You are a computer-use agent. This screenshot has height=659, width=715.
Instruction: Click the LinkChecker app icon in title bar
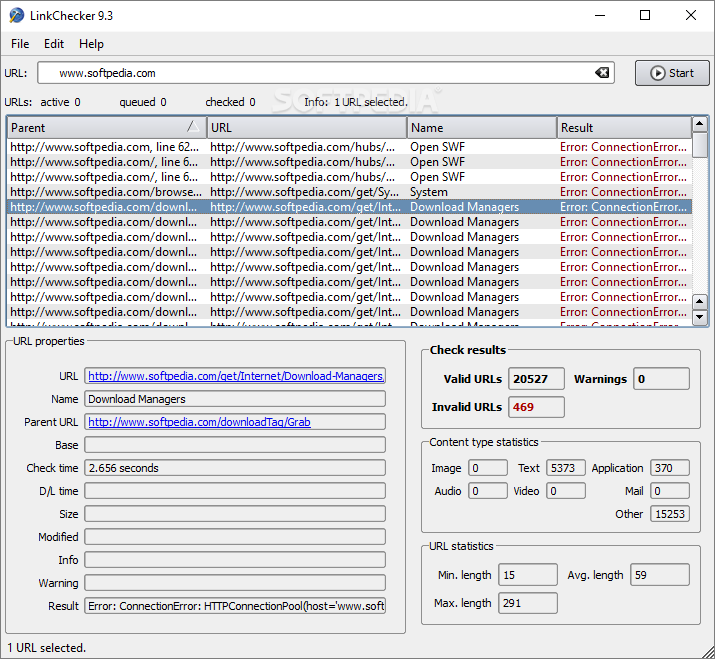click(16, 16)
